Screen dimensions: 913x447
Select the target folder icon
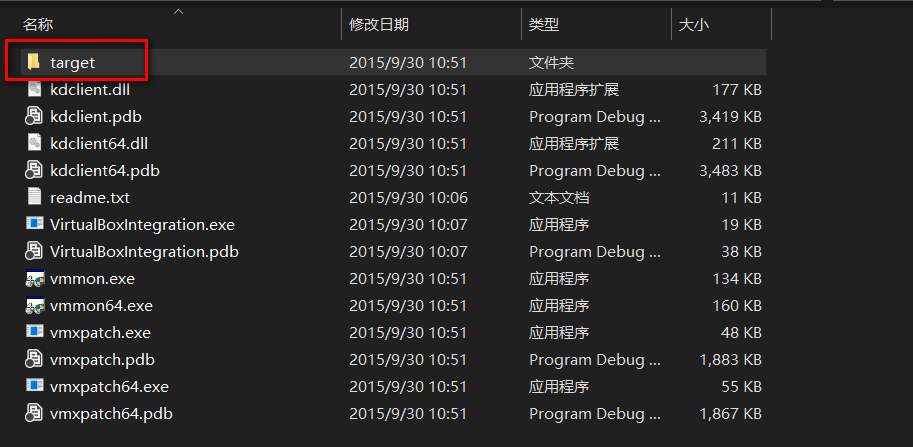pos(34,62)
